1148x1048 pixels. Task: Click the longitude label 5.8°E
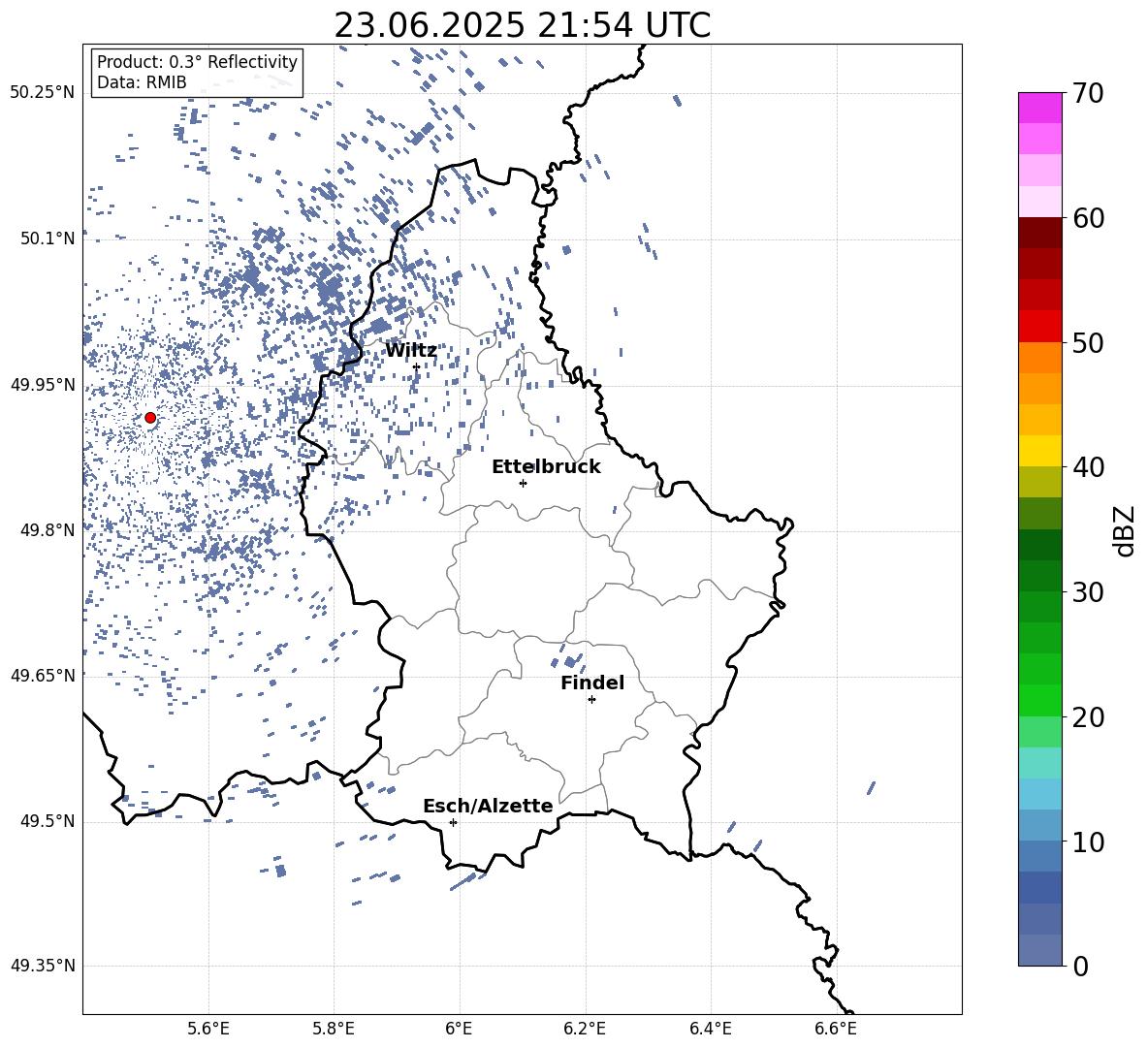[x=334, y=1029]
